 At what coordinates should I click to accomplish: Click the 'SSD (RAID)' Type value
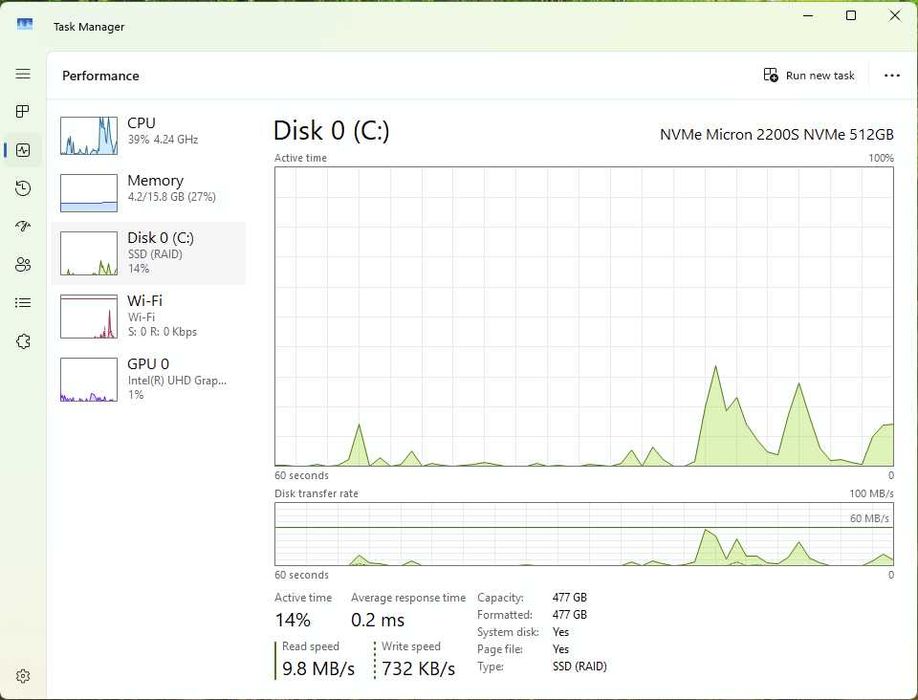click(x=579, y=667)
